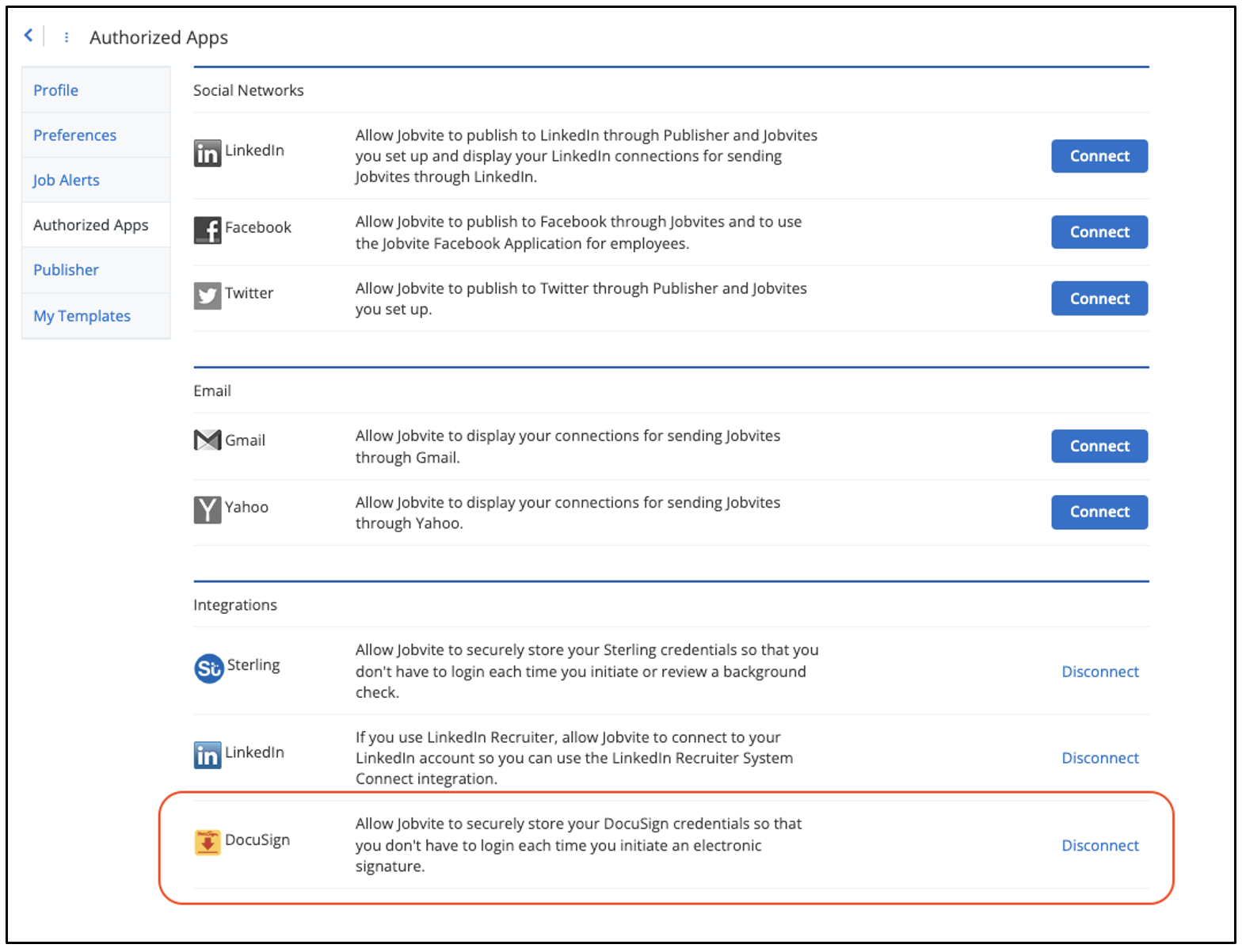The width and height of the screenshot is (1242, 952).
Task: Click the LinkedIn icon under Integrations
Action: (207, 755)
